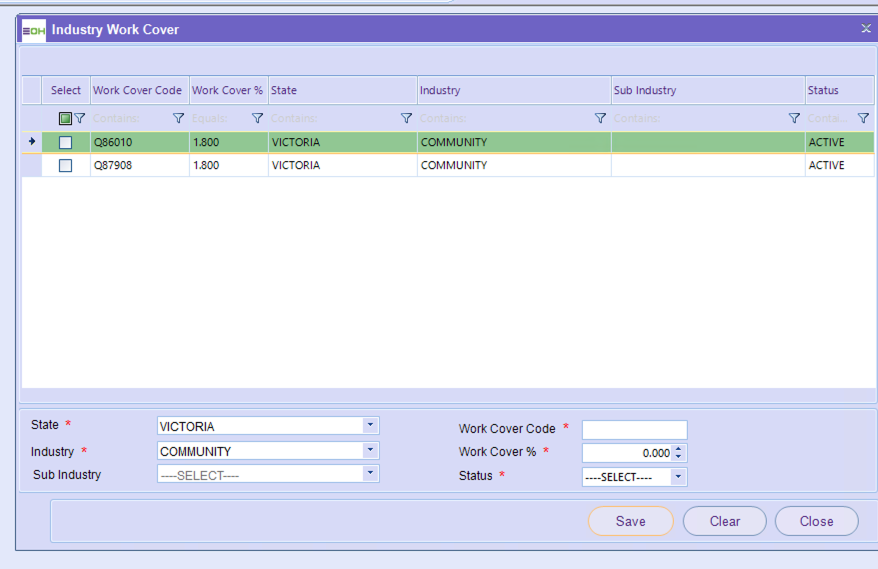Viewport: 878px width, 569px height.
Task: Click filter icon in Select column
Action: coord(80,118)
